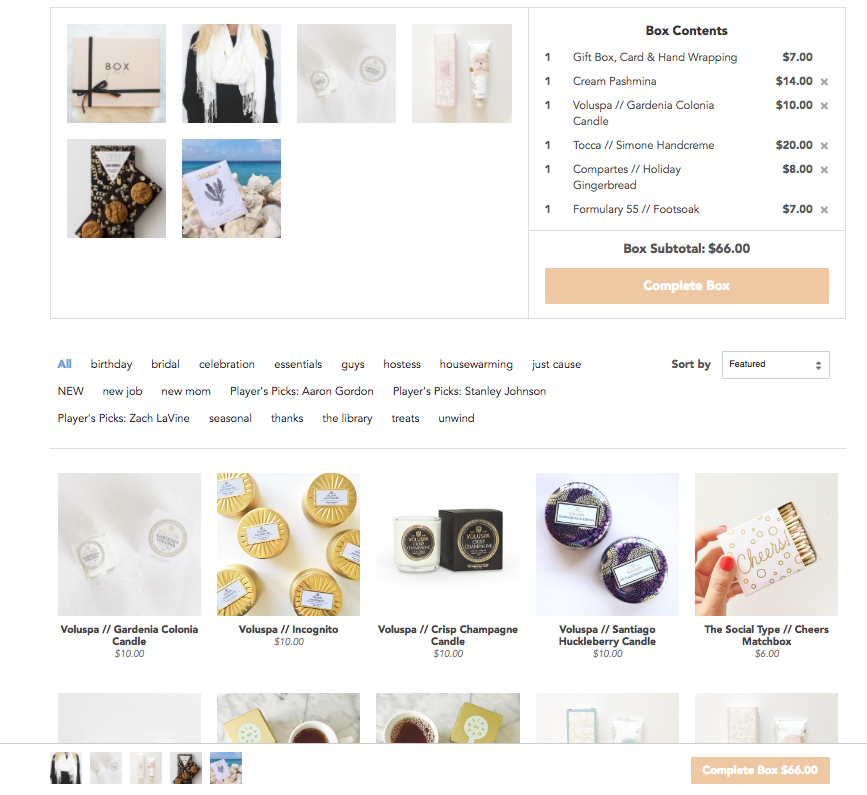Click the Complete Box button in summary
This screenshot has width=867, height=795.
click(686, 286)
